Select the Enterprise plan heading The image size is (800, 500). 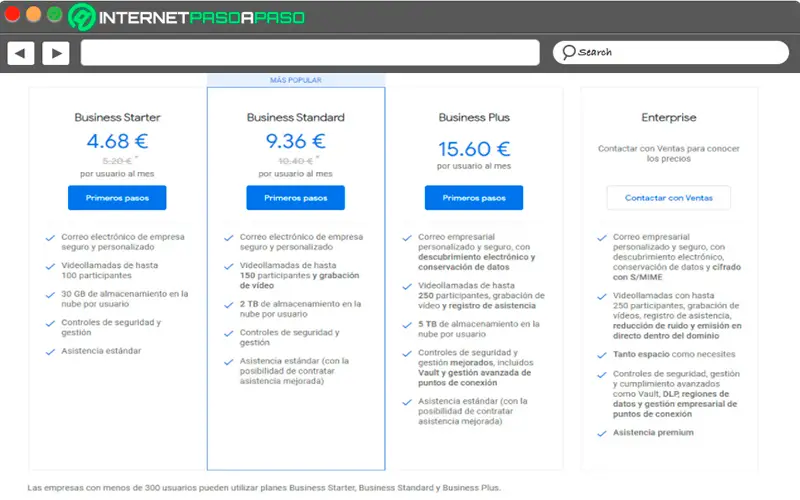pos(669,117)
